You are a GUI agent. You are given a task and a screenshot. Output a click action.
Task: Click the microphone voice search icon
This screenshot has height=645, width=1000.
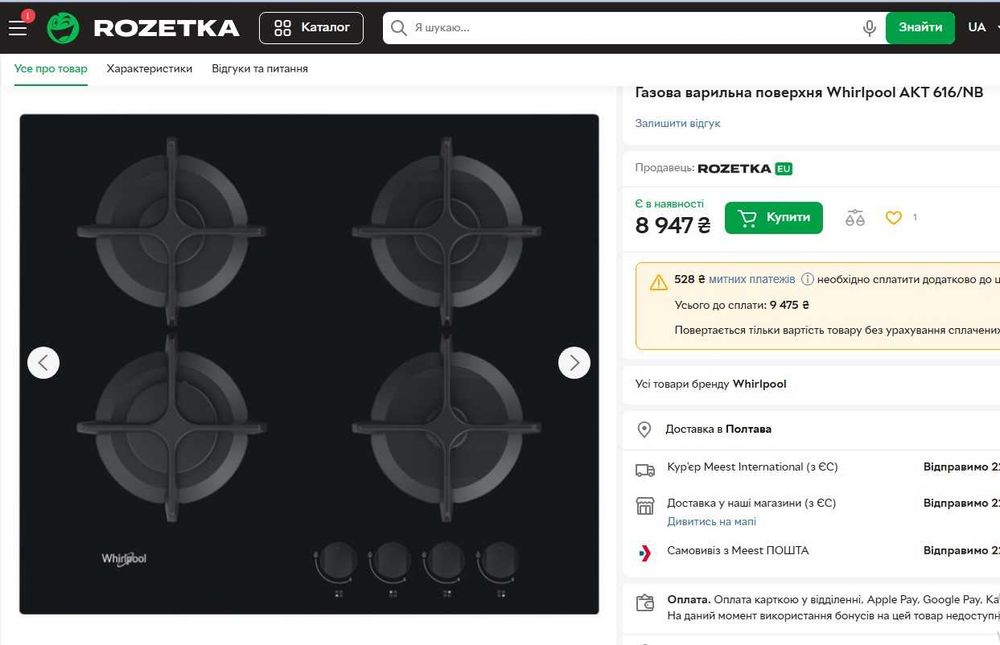pyautogui.click(x=869, y=28)
